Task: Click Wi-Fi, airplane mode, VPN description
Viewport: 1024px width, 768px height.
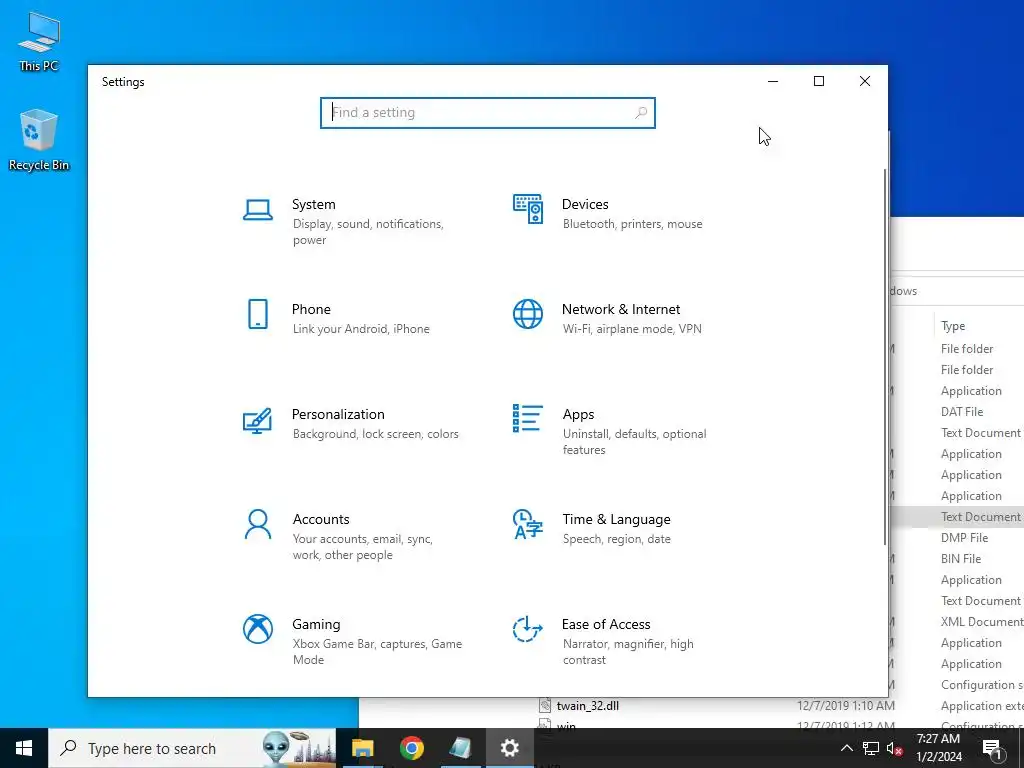Action: pos(632,329)
